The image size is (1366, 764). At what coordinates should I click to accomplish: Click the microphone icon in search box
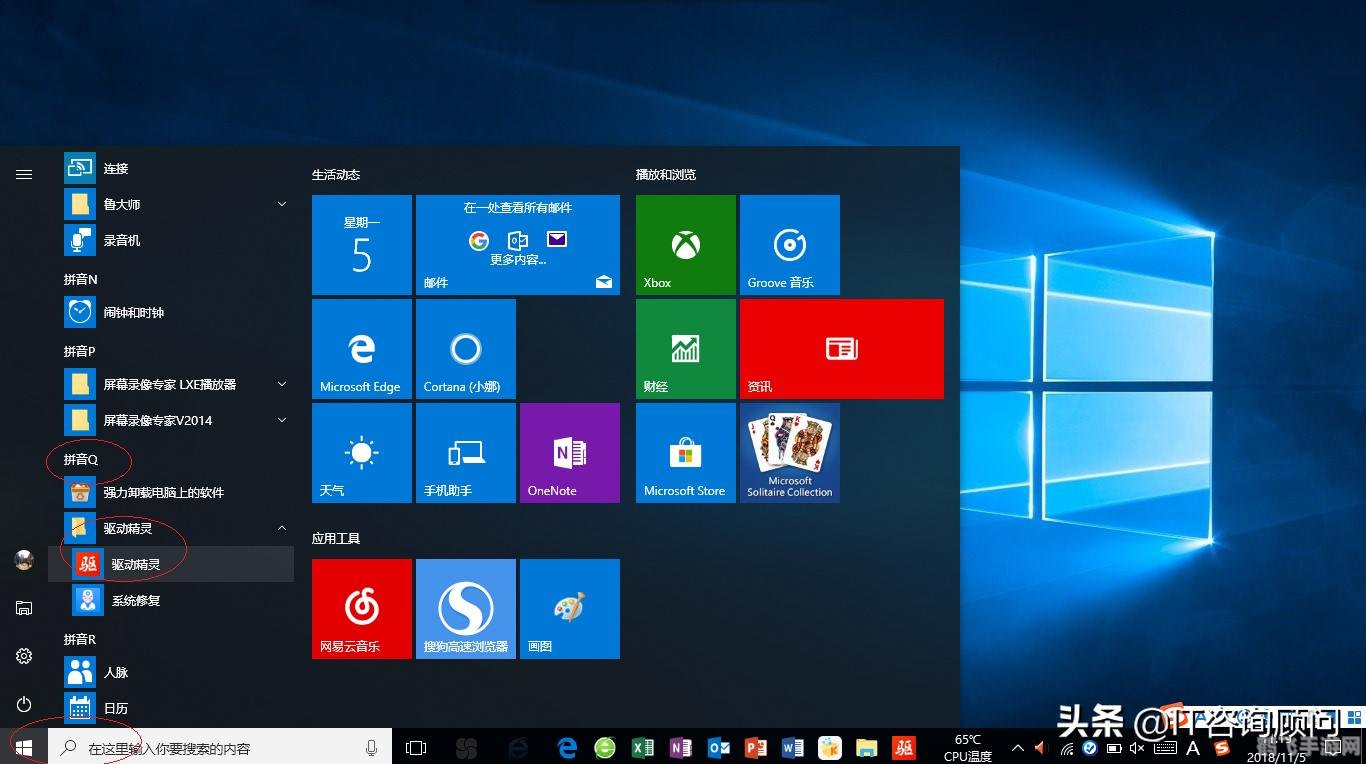tap(371, 747)
